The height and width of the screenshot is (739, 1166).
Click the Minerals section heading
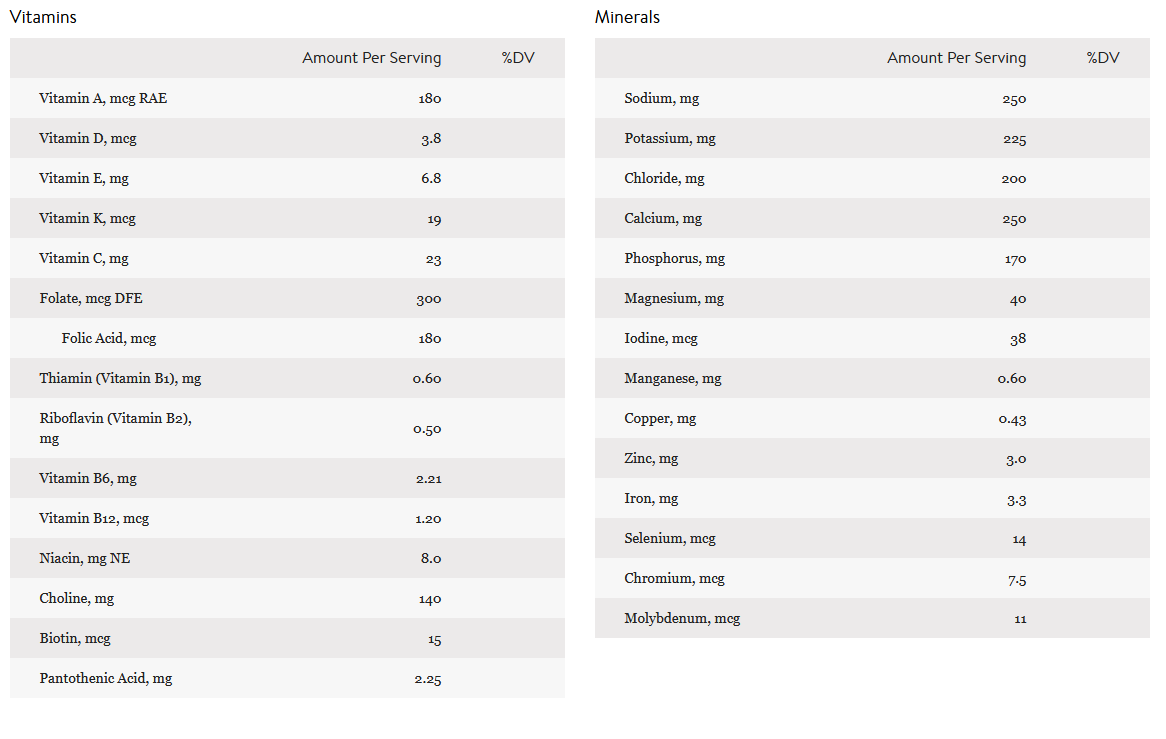coord(627,17)
